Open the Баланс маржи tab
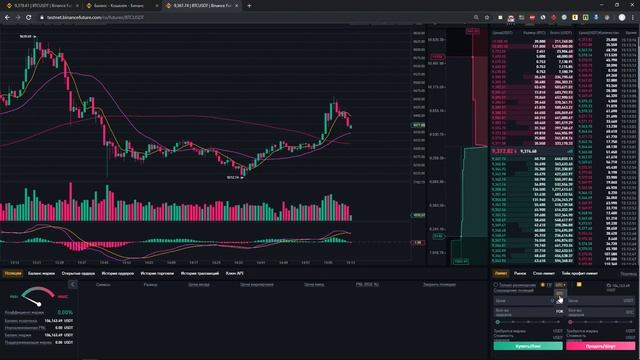640x360 pixels. [x=41, y=273]
